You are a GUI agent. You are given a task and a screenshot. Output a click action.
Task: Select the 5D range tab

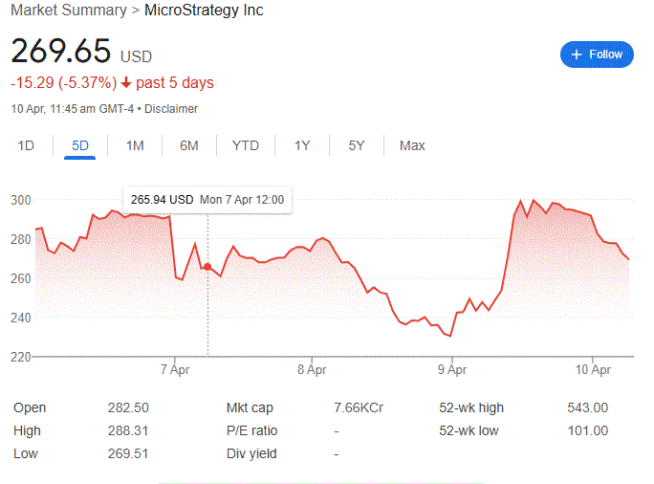coord(80,146)
